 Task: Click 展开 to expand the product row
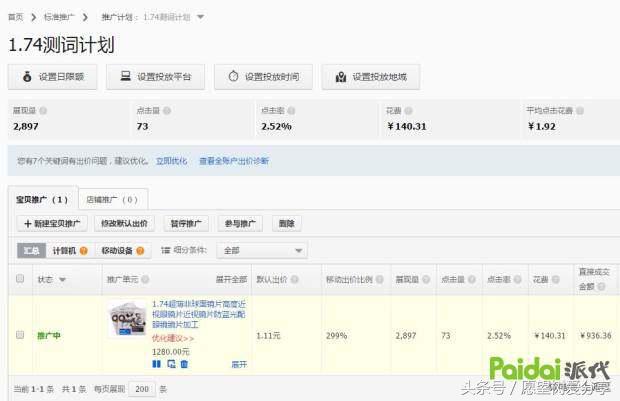[239, 364]
